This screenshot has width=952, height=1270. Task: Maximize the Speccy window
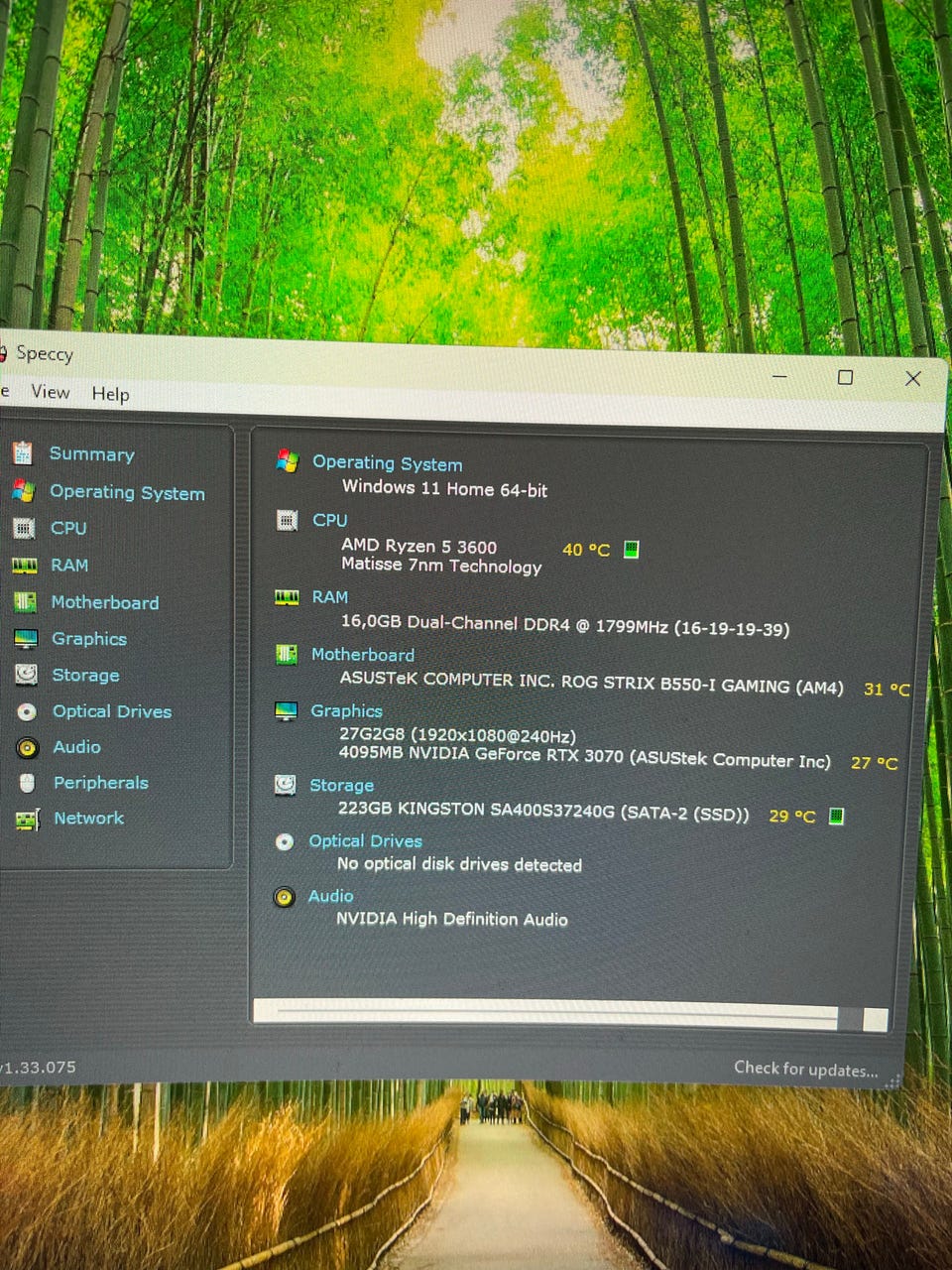[x=845, y=377]
